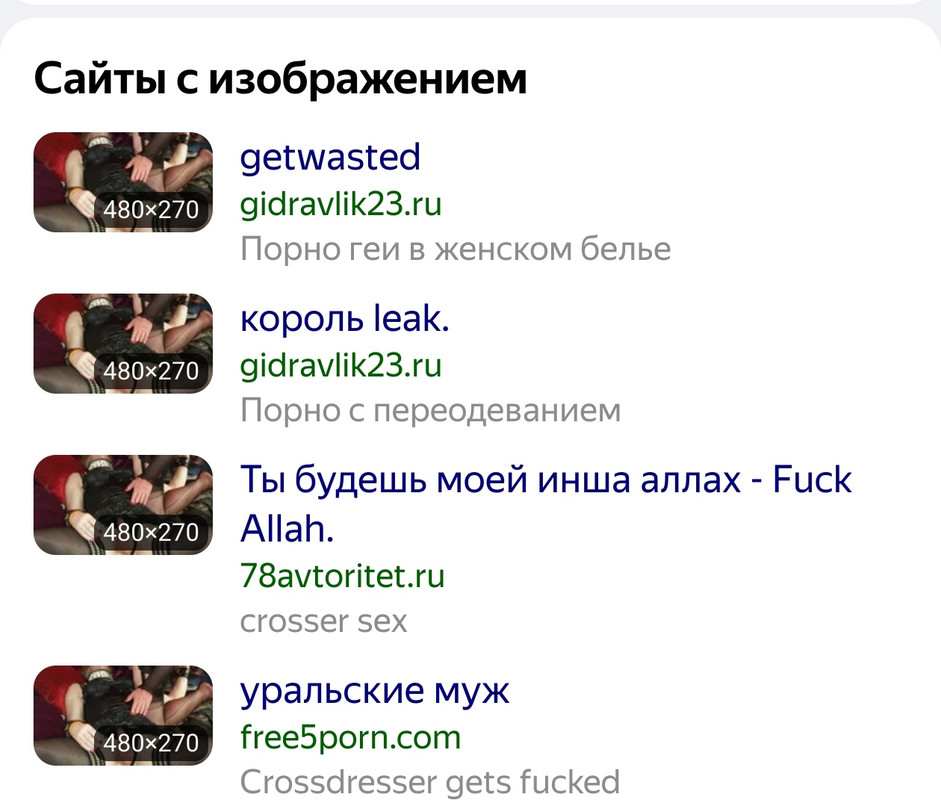Open thumbnail beside the getwasted result

click(123, 182)
